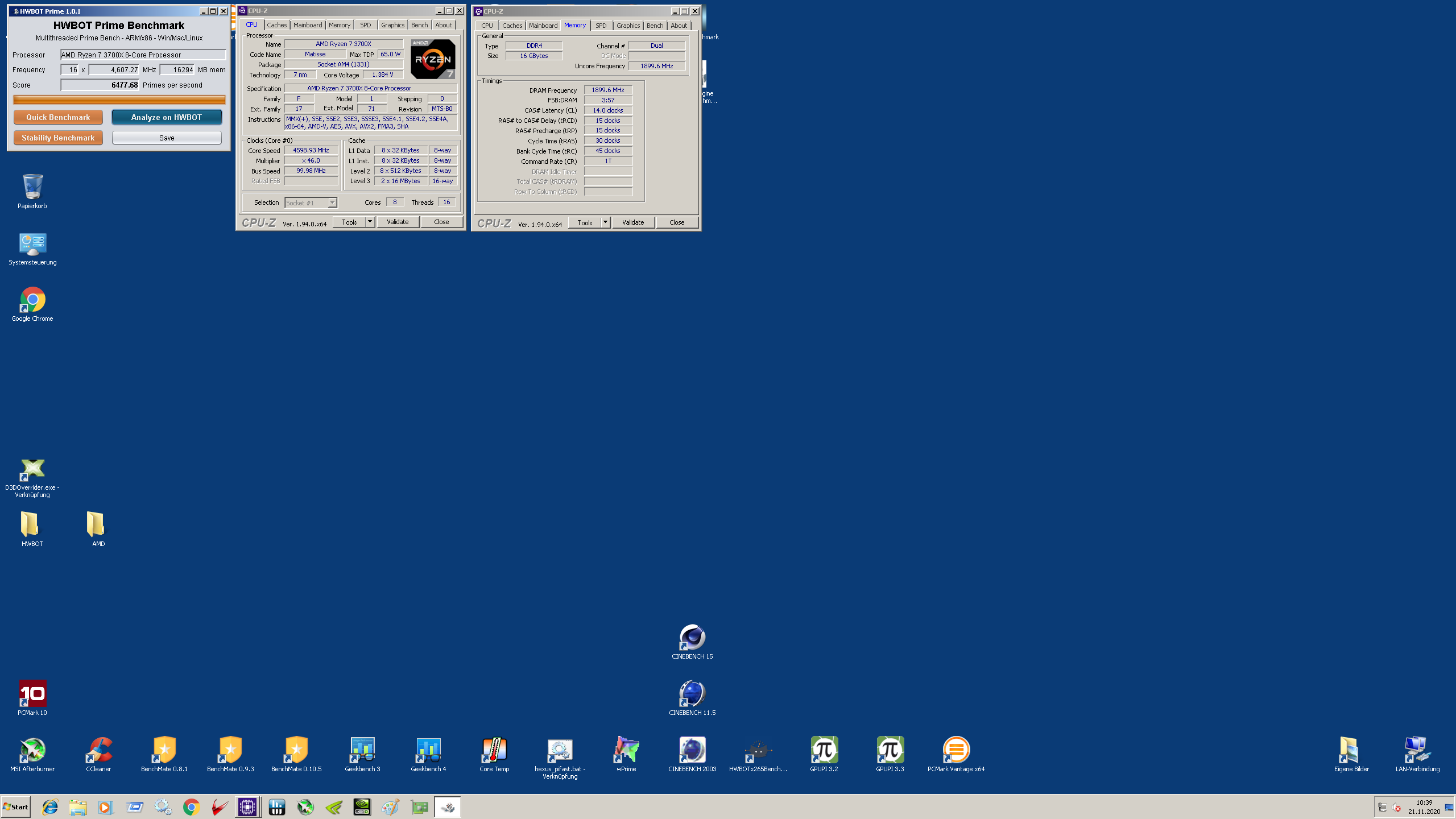This screenshot has width=1456, height=819.
Task: Launch BenchMate 0.9.3 shortcut
Action: pyautogui.click(x=230, y=754)
